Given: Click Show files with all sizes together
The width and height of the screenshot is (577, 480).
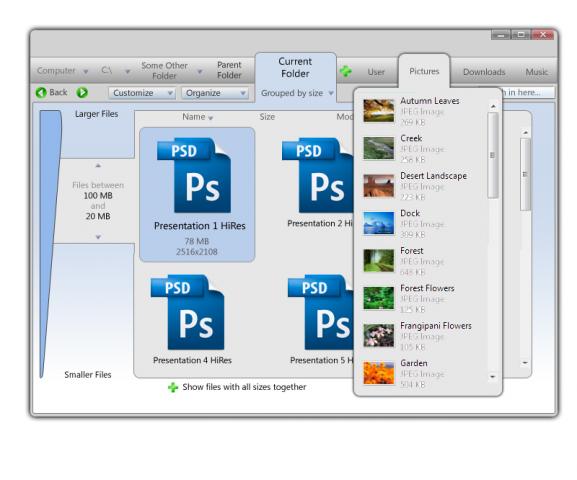Looking at the screenshot, I should [244, 387].
